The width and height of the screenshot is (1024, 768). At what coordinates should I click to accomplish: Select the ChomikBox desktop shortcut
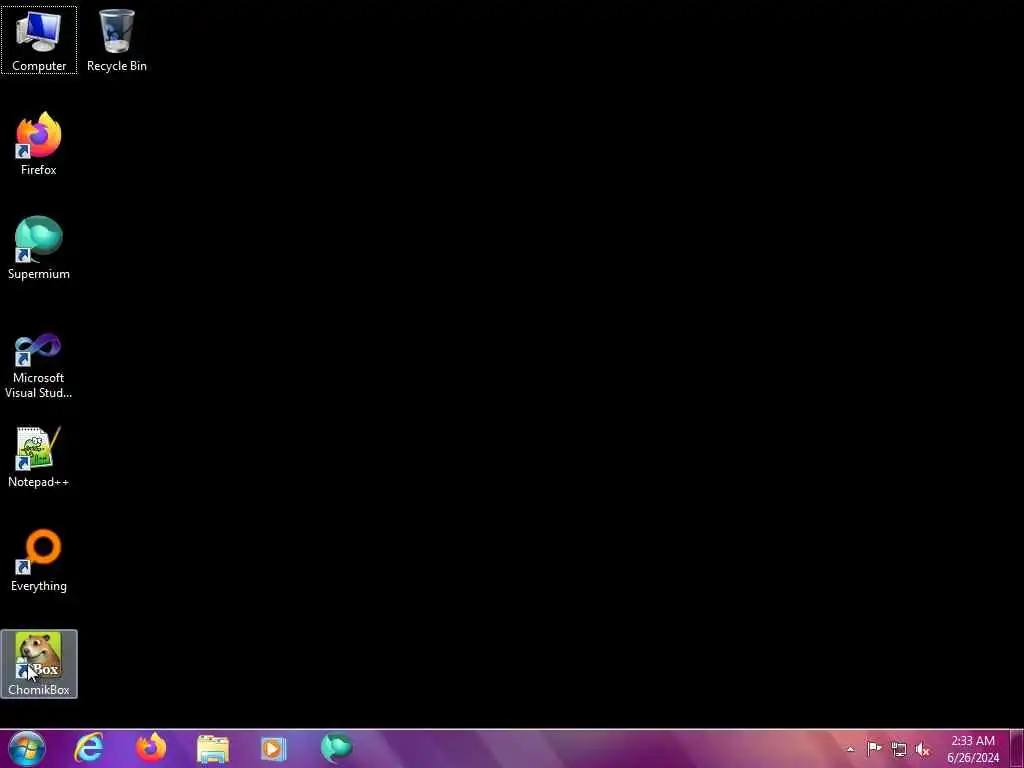tap(39, 664)
